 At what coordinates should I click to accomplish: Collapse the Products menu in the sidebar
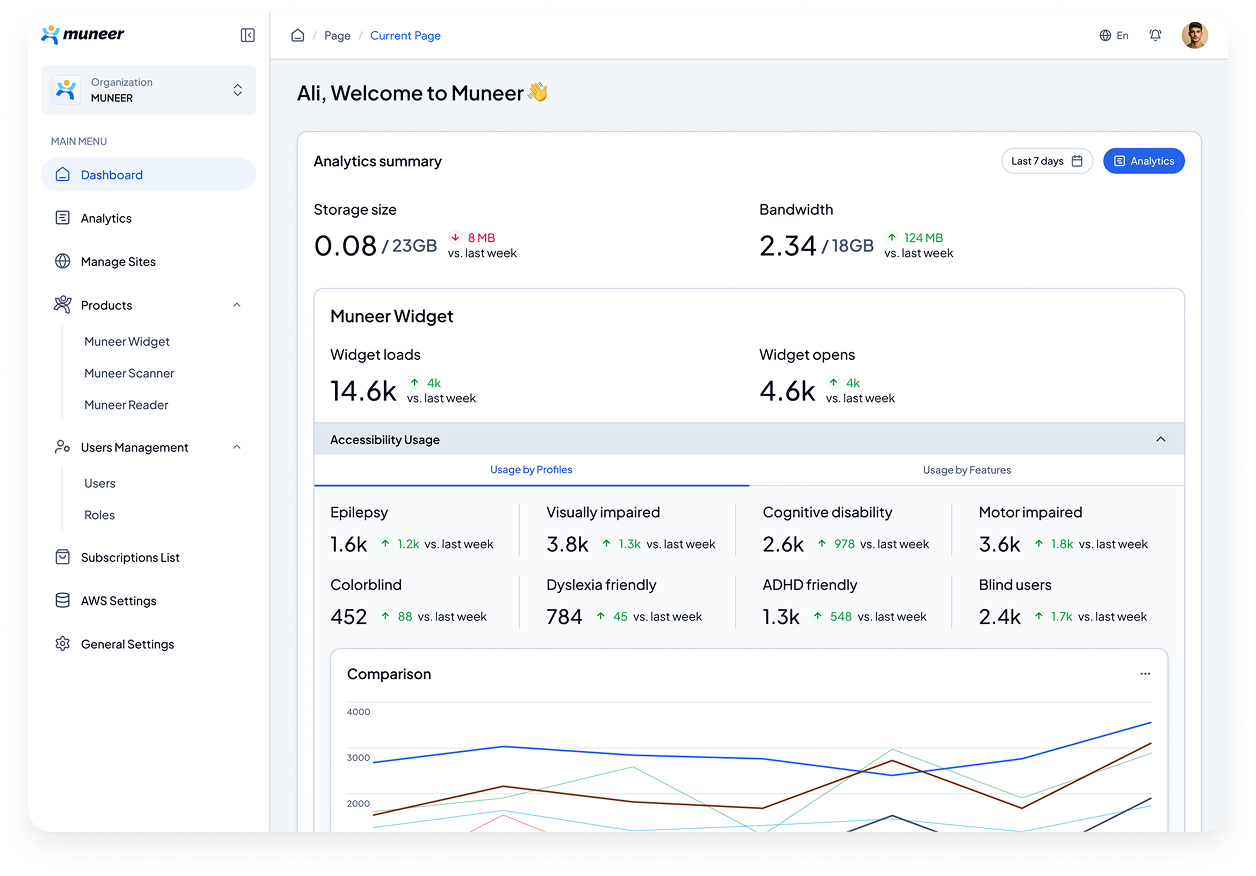(x=237, y=305)
